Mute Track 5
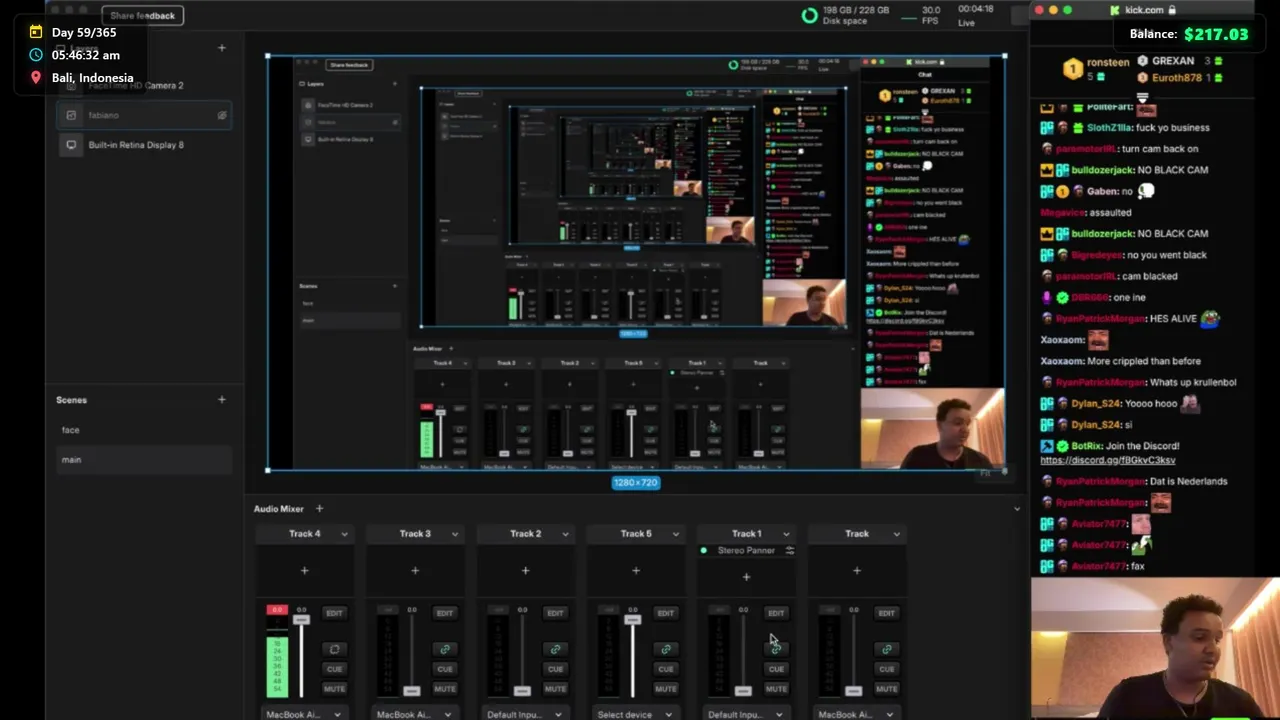This screenshot has height=720, width=1280. [666, 689]
